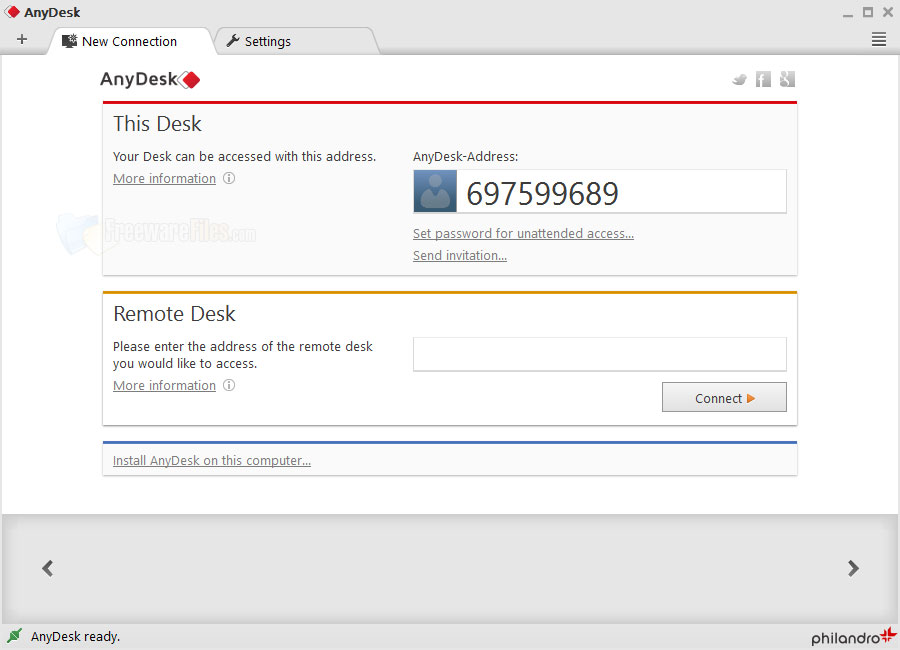Share AnyDesk via the Twitter icon
Viewport: 900px width, 650px height.
click(739, 79)
